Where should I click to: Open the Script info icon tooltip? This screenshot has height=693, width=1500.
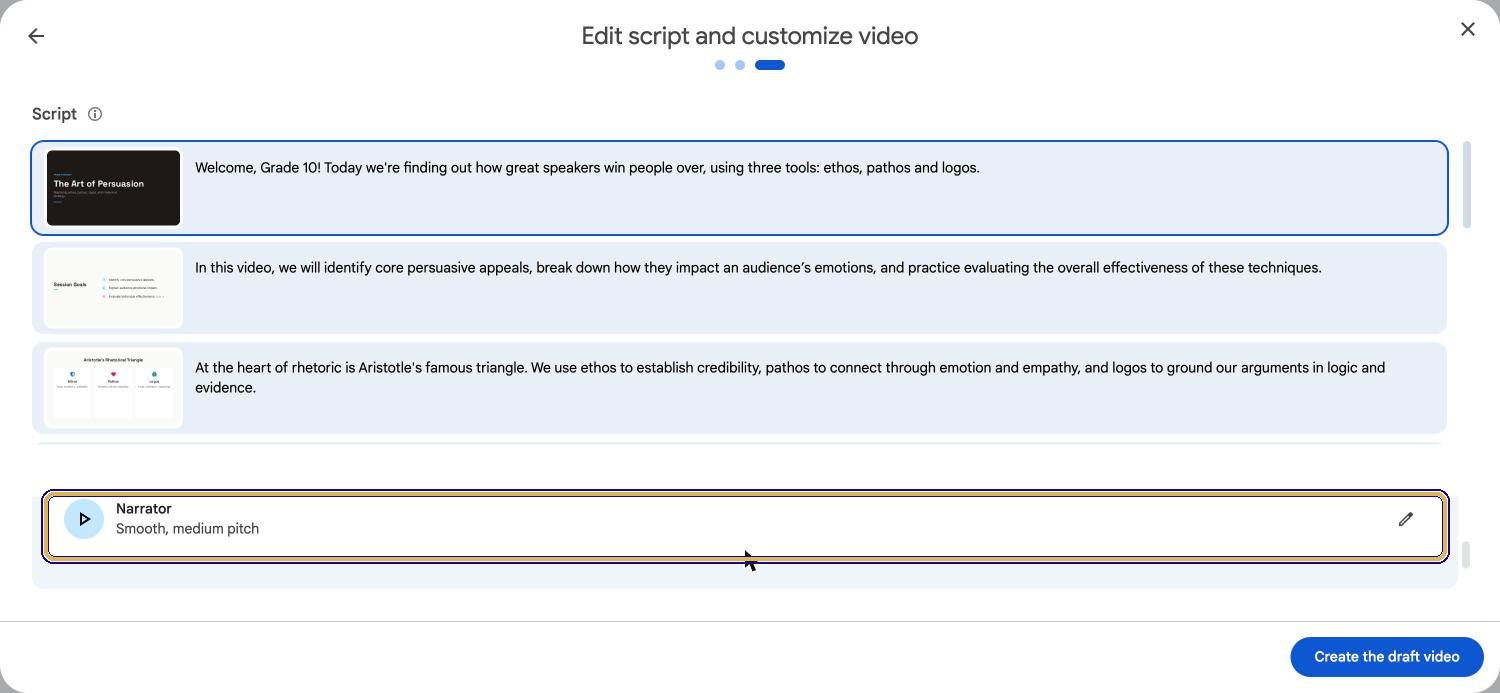click(95, 114)
